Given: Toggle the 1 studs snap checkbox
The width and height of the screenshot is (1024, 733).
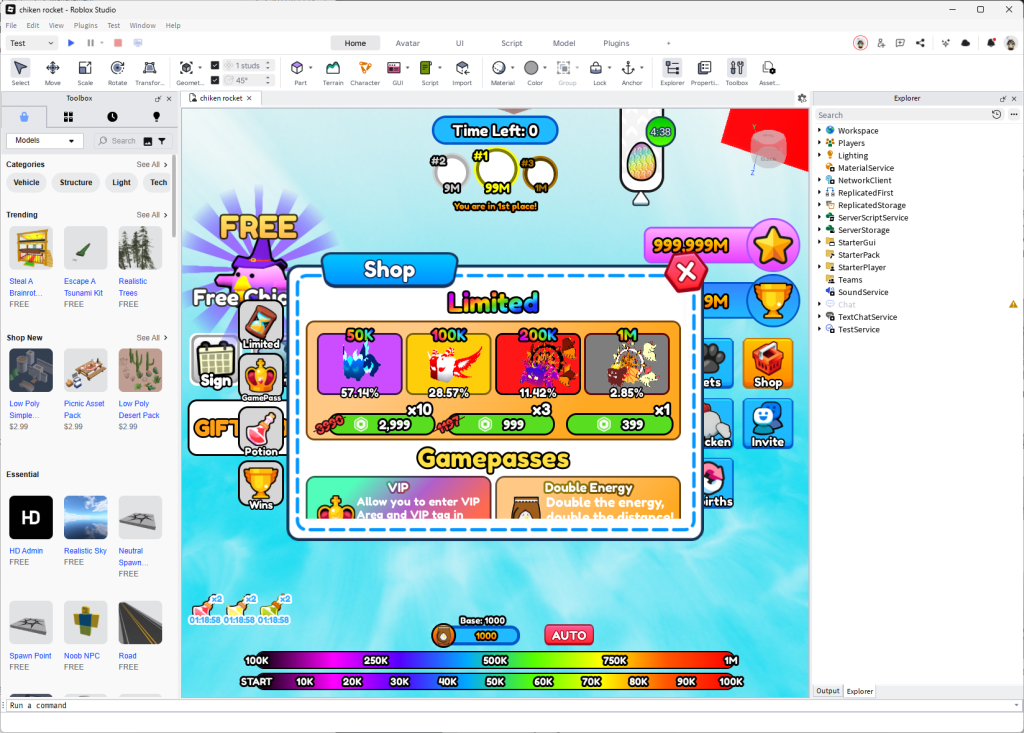Looking at the screenshot, I should coord(213,64).
